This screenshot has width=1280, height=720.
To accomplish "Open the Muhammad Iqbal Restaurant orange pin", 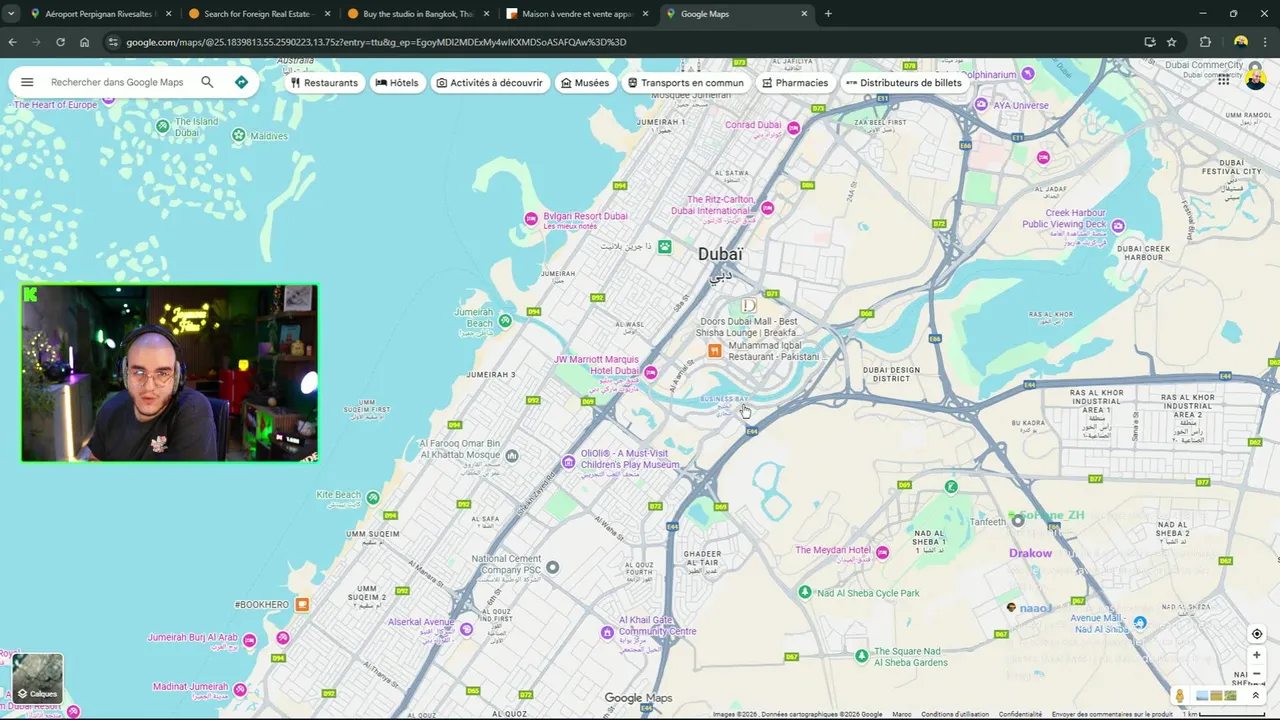I will 714,350.
